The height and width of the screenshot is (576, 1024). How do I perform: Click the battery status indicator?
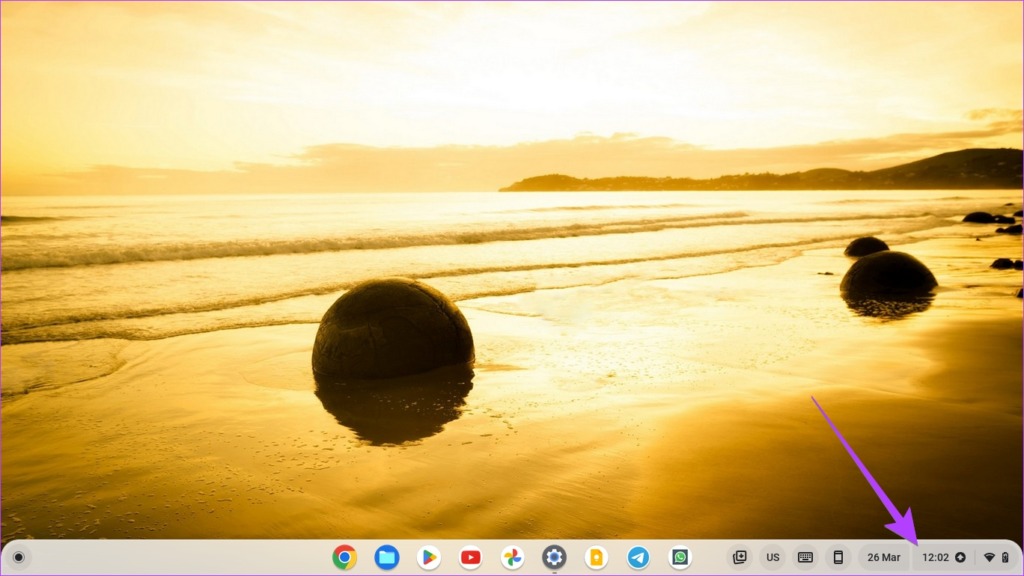1004,557
